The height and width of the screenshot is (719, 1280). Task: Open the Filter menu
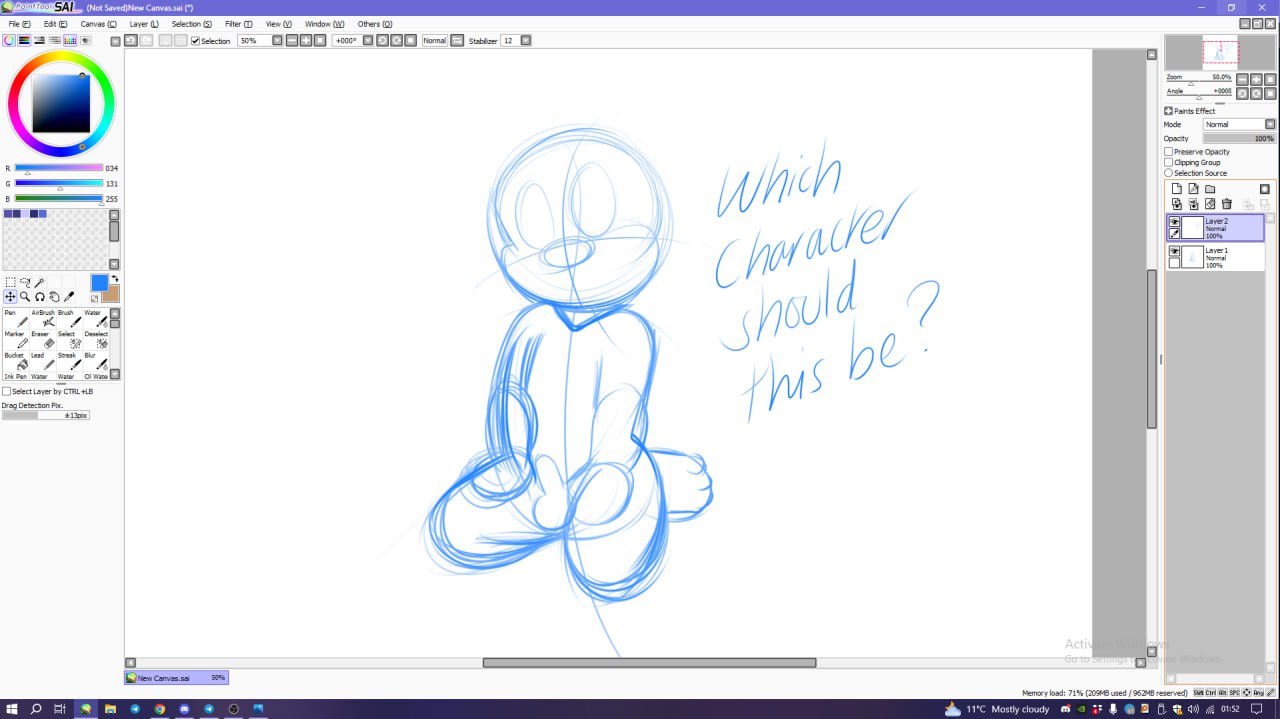[x=238, y=24]
